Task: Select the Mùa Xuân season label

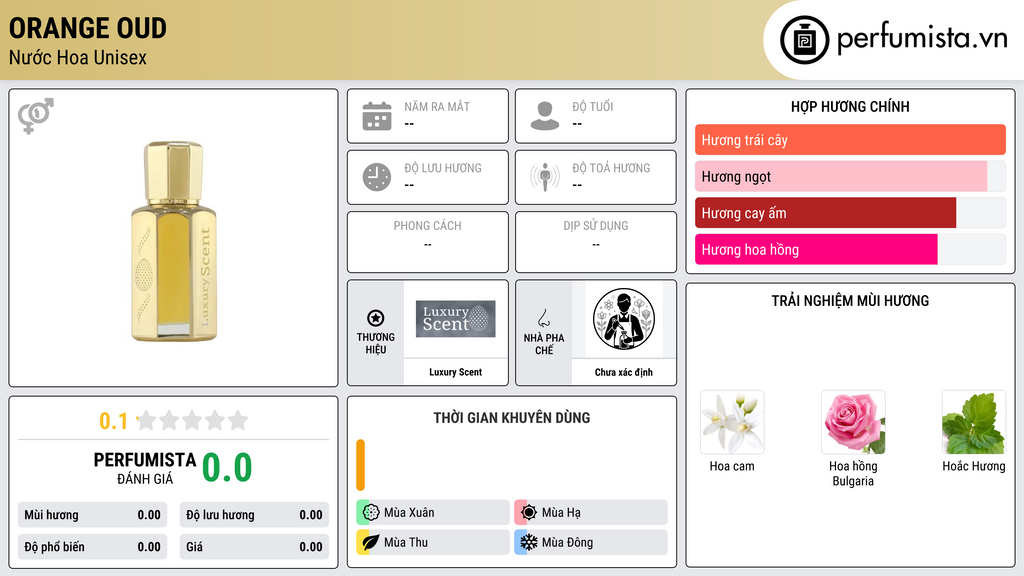Action: pos(409,513)
